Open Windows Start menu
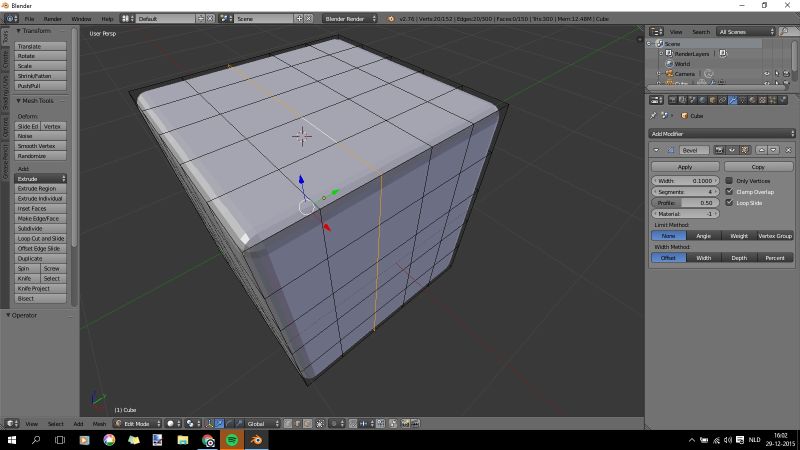 (11, 440)
